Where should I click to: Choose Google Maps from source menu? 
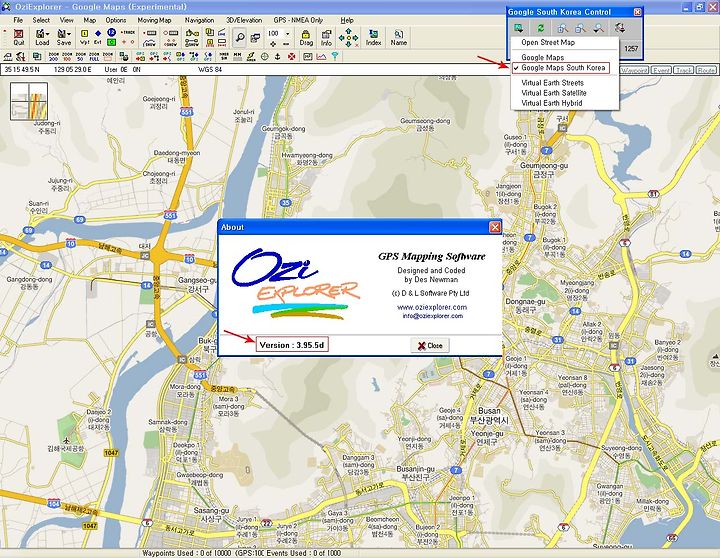(542, 57)
